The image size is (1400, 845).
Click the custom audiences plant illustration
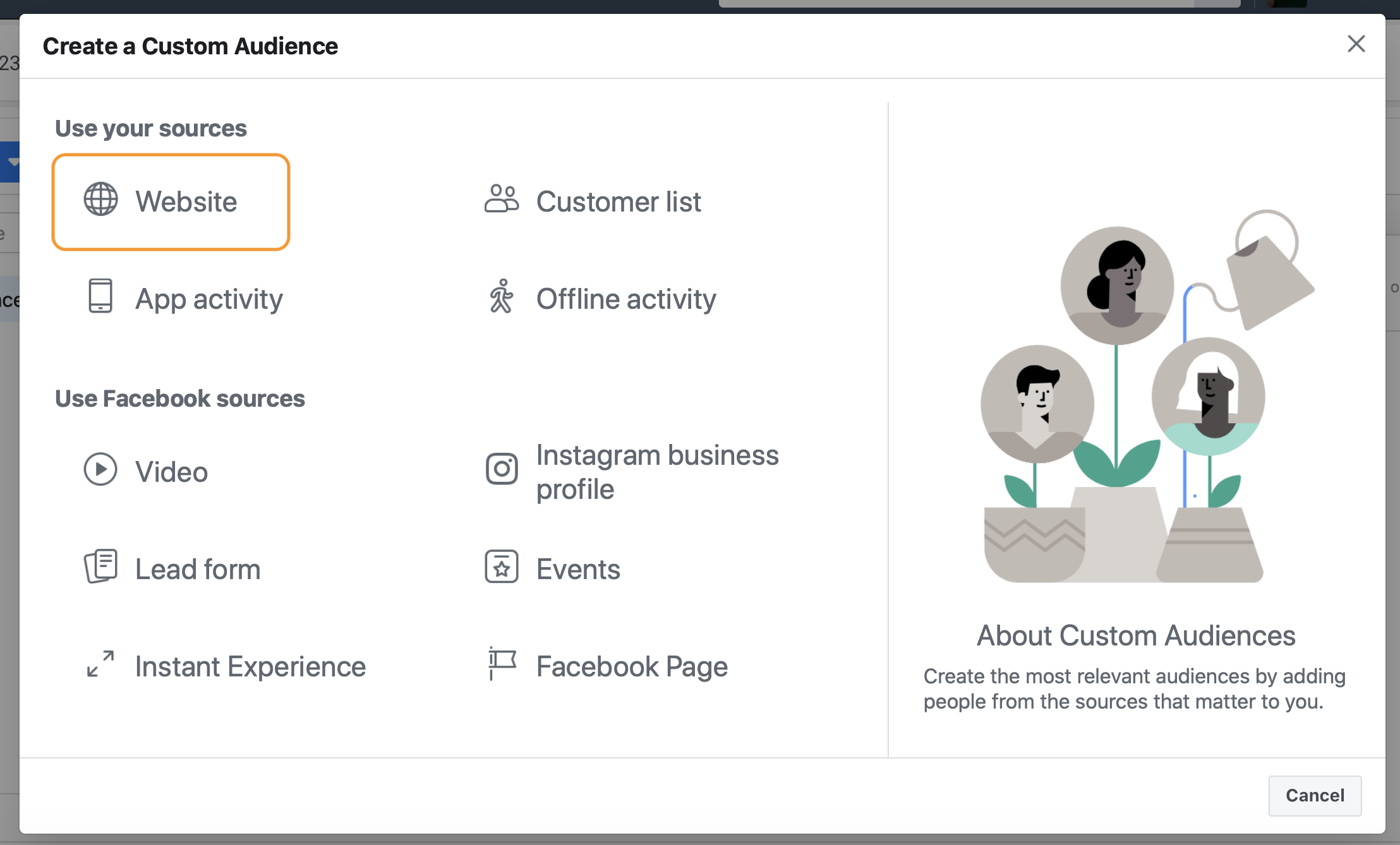pos(1147,397)
